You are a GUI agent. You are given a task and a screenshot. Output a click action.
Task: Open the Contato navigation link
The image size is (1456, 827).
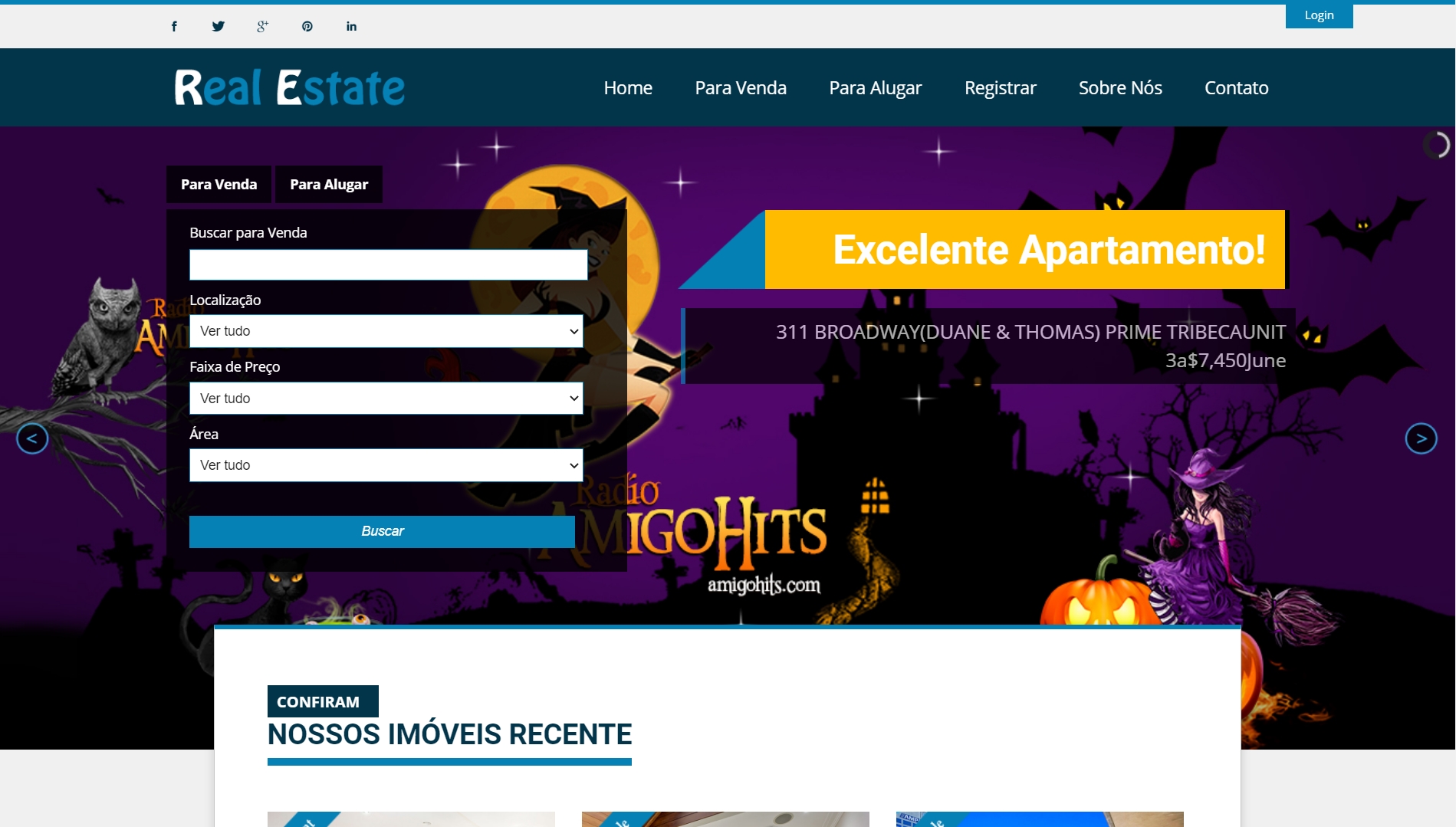click(x=1236, y=88)
